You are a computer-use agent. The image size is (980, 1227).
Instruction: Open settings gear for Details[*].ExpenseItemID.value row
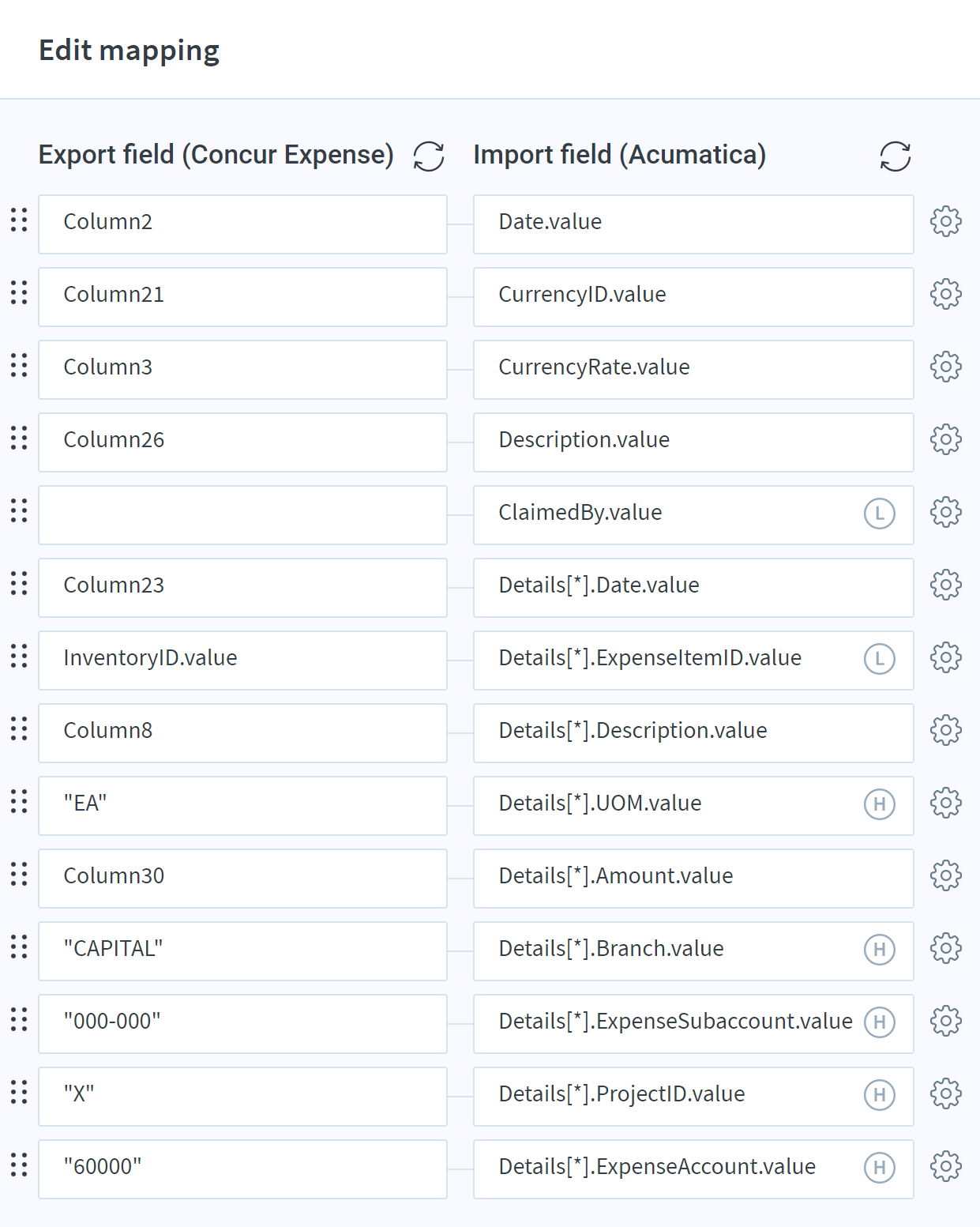tap(946, 658)
